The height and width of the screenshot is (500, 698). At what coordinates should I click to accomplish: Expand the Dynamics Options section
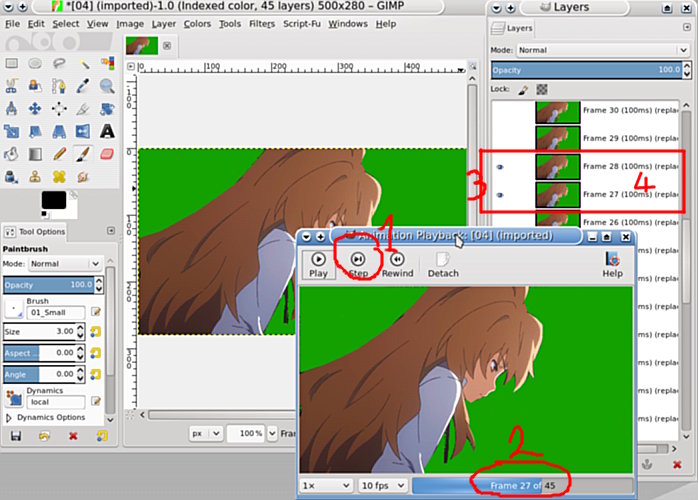pyautogui.click(x=8, y=418)
